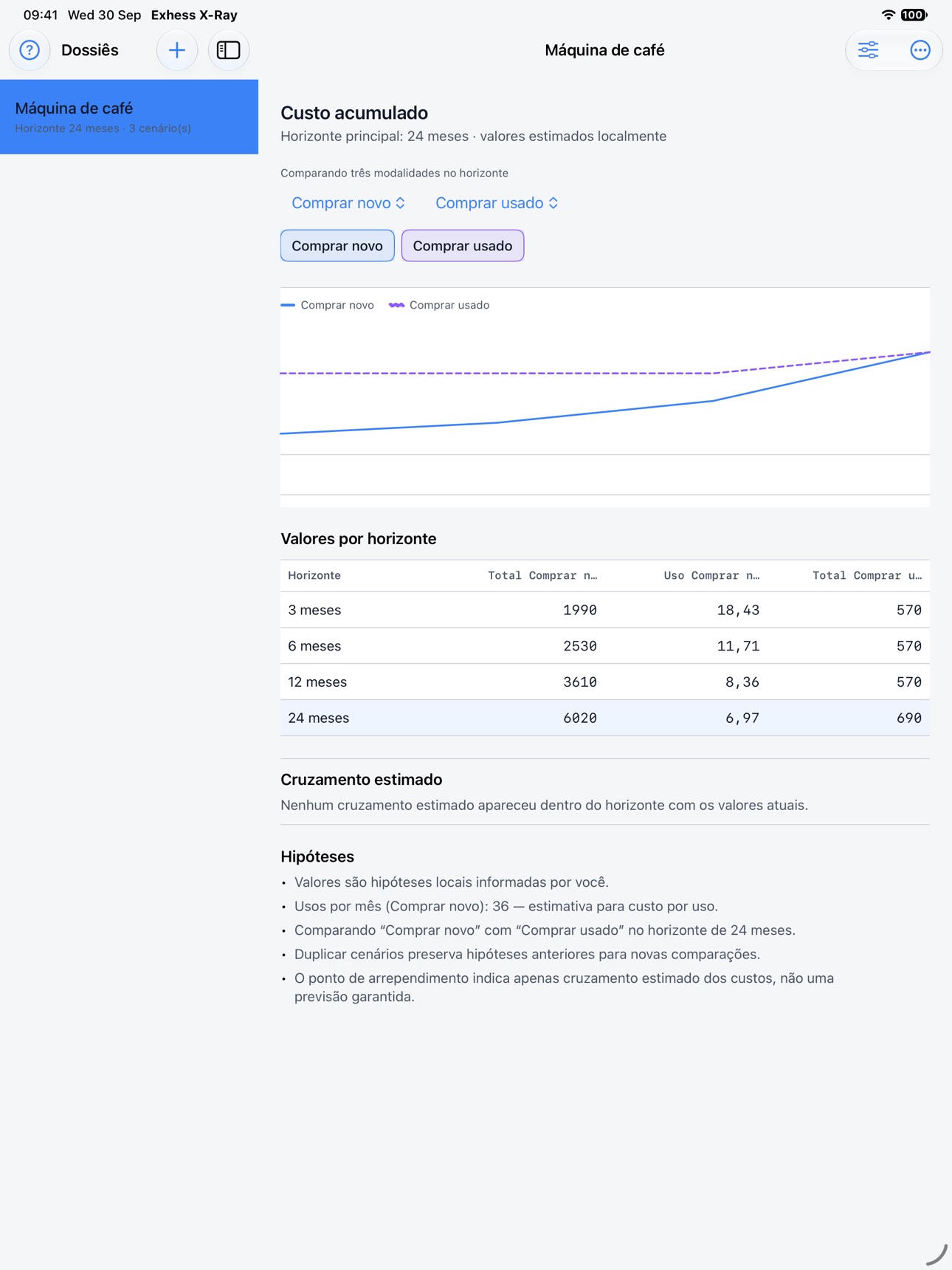This screenshot has height=1270, width=952.
Task: Click the Máquina de café page title
Action: pyautogui.click(x=604, y=50)
